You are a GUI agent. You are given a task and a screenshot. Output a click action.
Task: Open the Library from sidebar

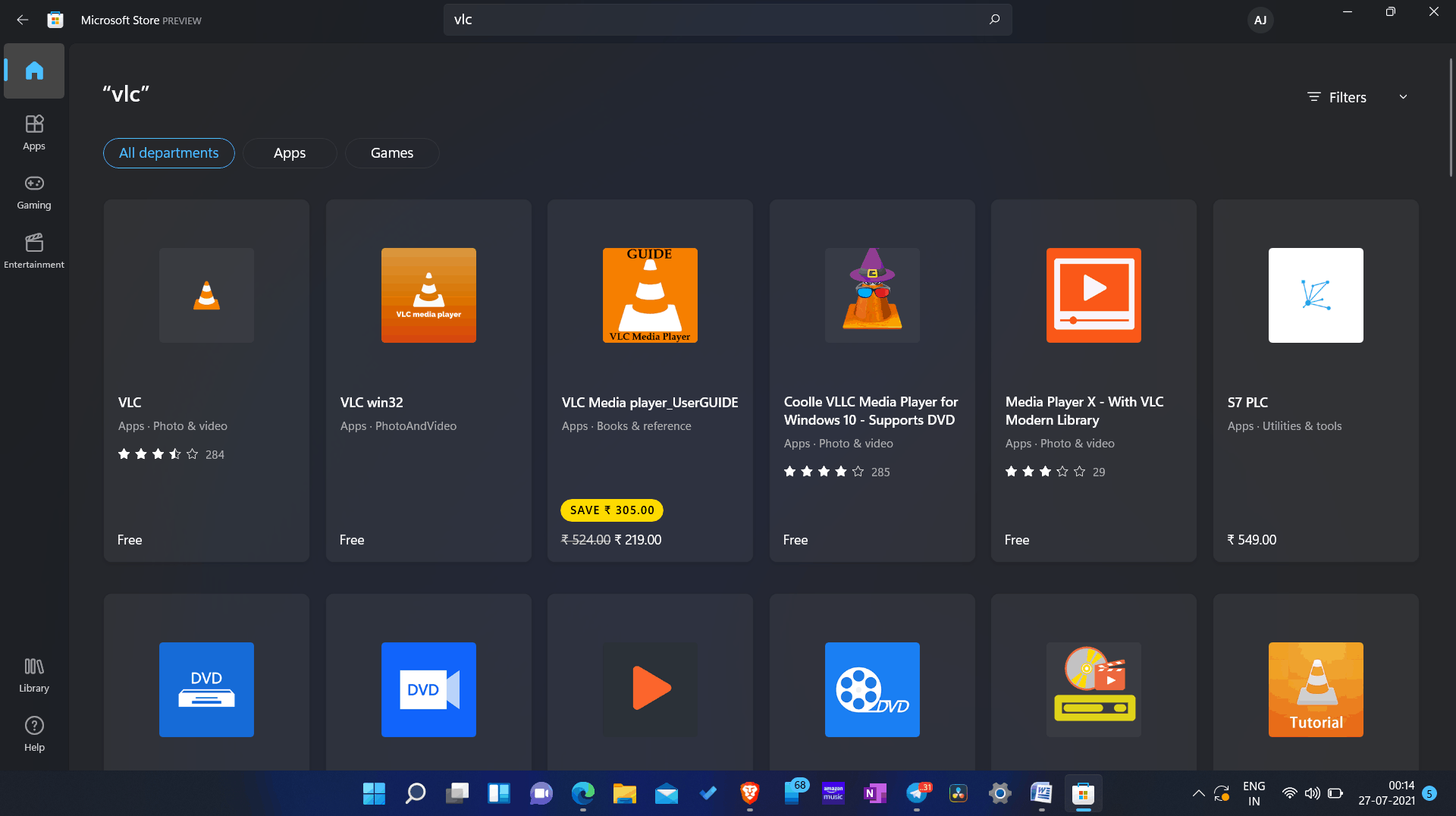coord(34,675)
